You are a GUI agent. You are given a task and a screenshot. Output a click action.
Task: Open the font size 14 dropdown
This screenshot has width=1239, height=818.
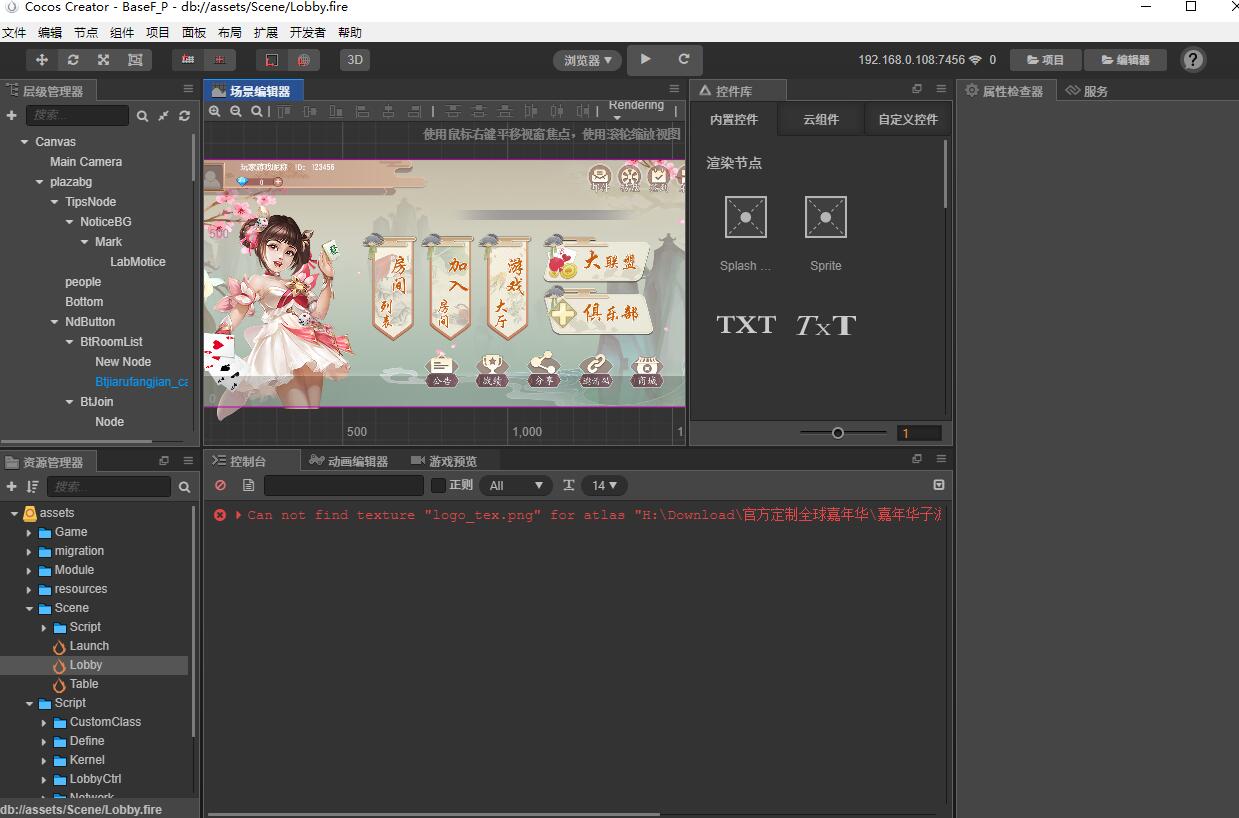tap(604, 485)
